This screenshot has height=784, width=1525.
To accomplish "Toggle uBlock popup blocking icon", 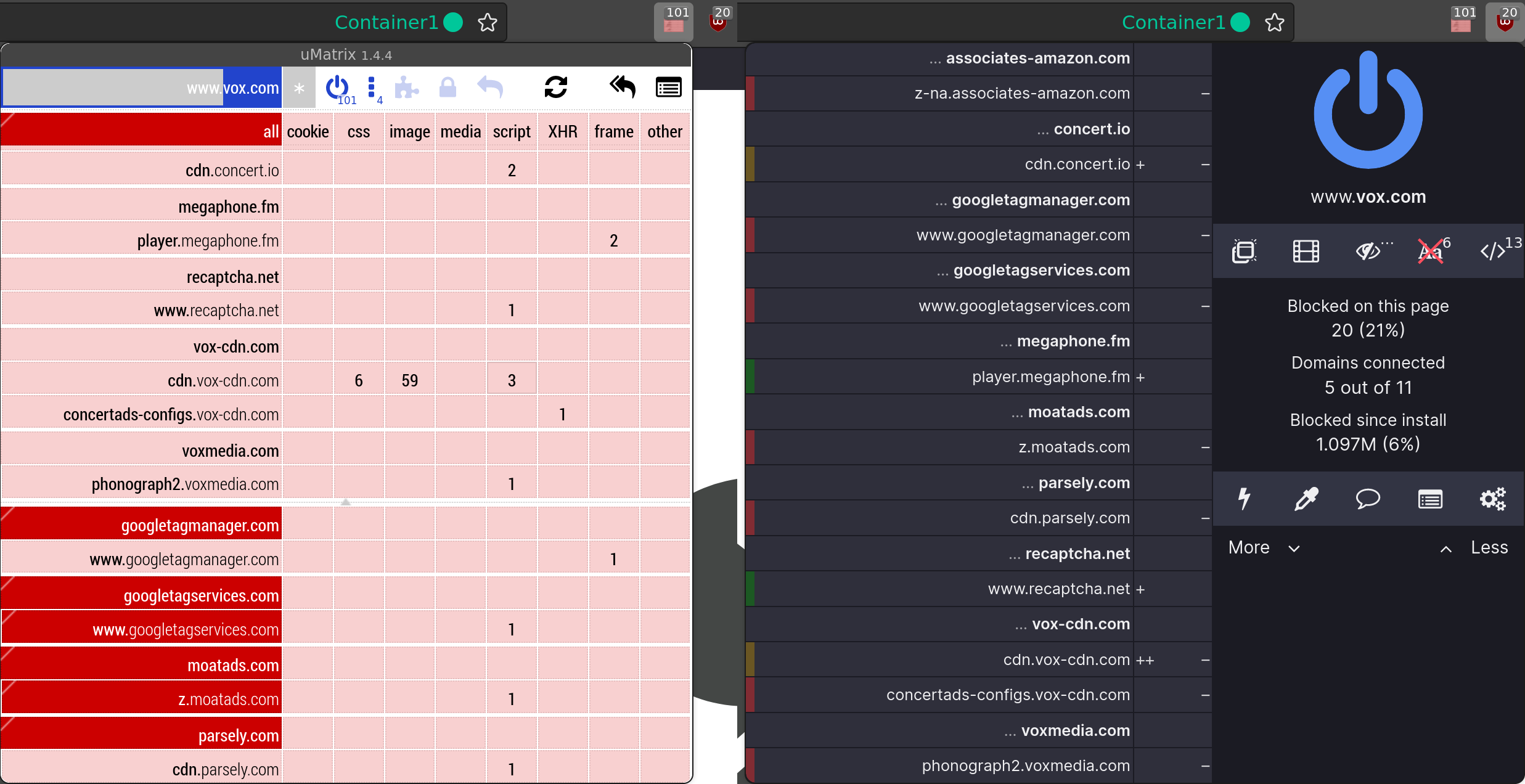I will coord(1244,251).
